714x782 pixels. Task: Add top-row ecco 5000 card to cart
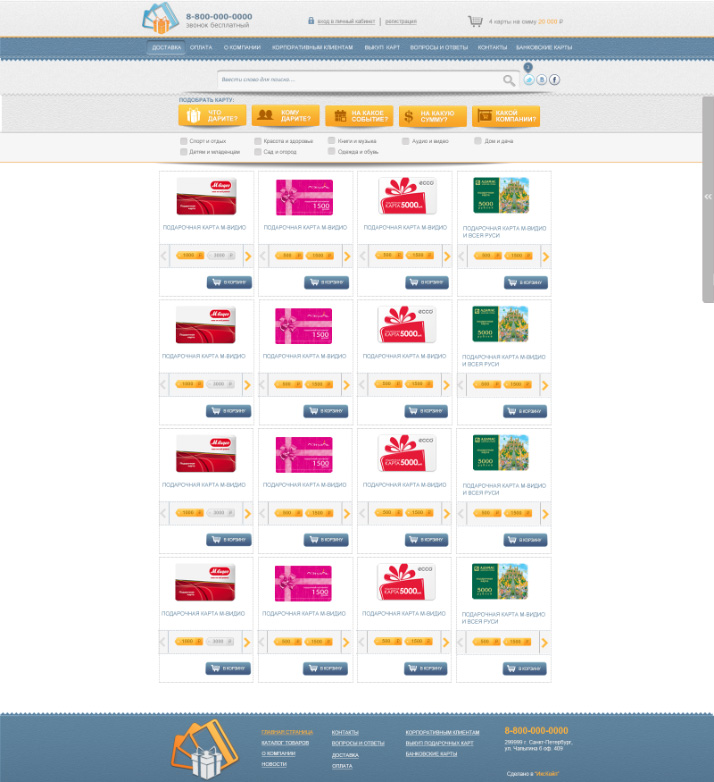427,282
